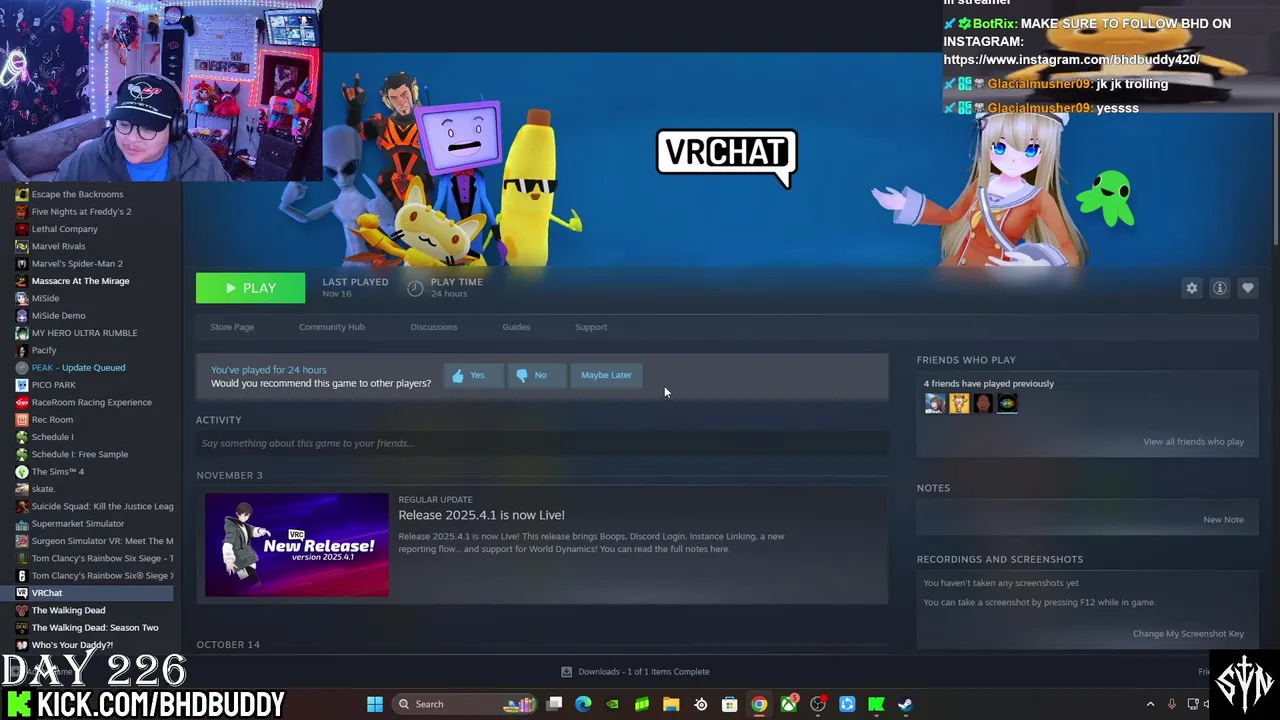1280x720 pixels.
Task: Click RaceRoom Racing Experience icon
Action: point(22,402)
